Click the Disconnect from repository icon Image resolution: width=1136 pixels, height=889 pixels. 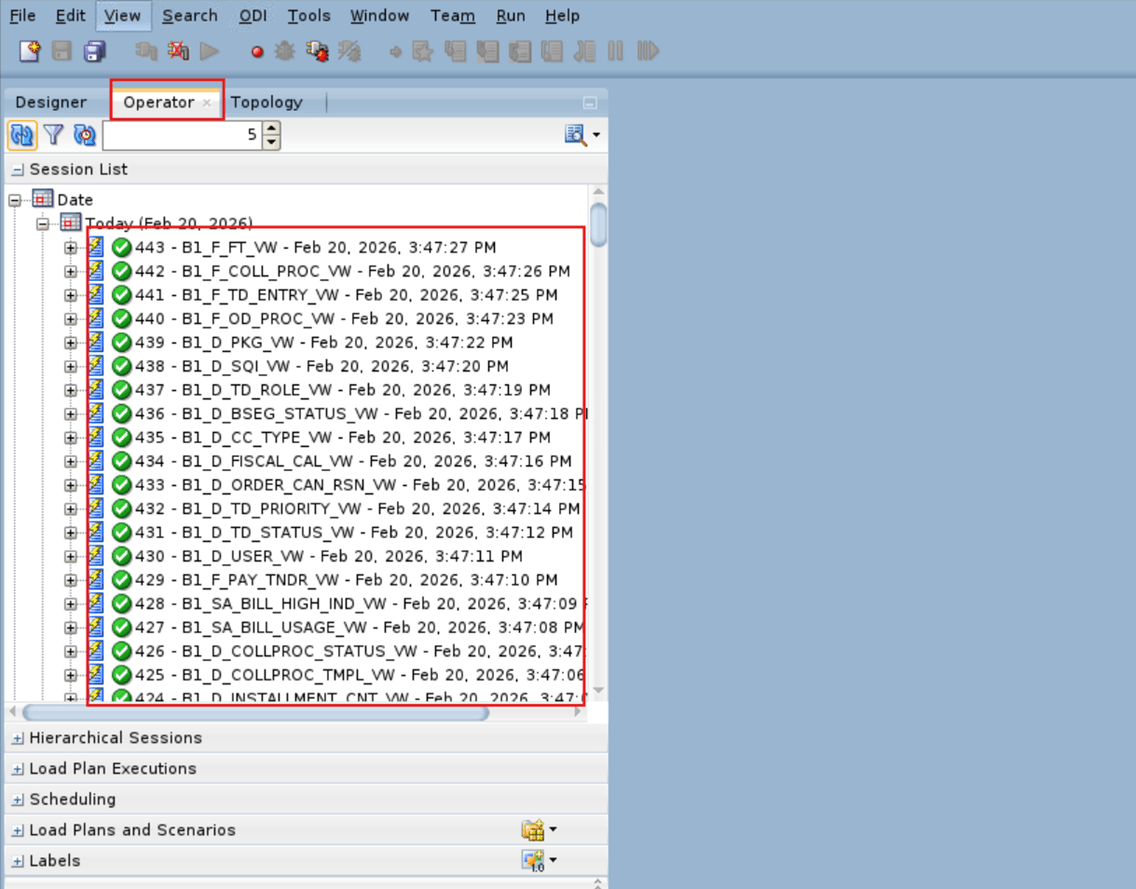click(x=178, y=51)
